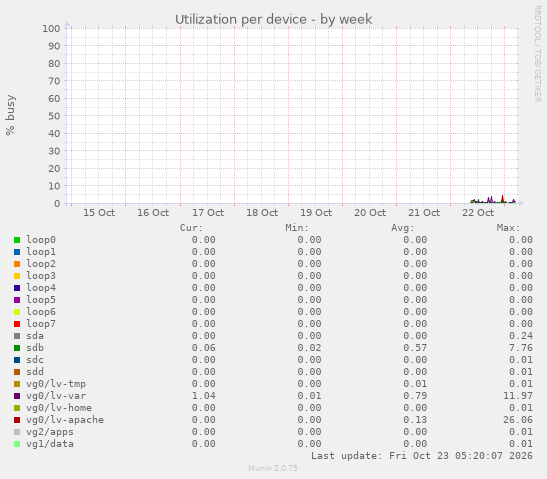Click the sdb min value 0.02
Viewport: 547px width, 479px height.
[x=309, y=348]
